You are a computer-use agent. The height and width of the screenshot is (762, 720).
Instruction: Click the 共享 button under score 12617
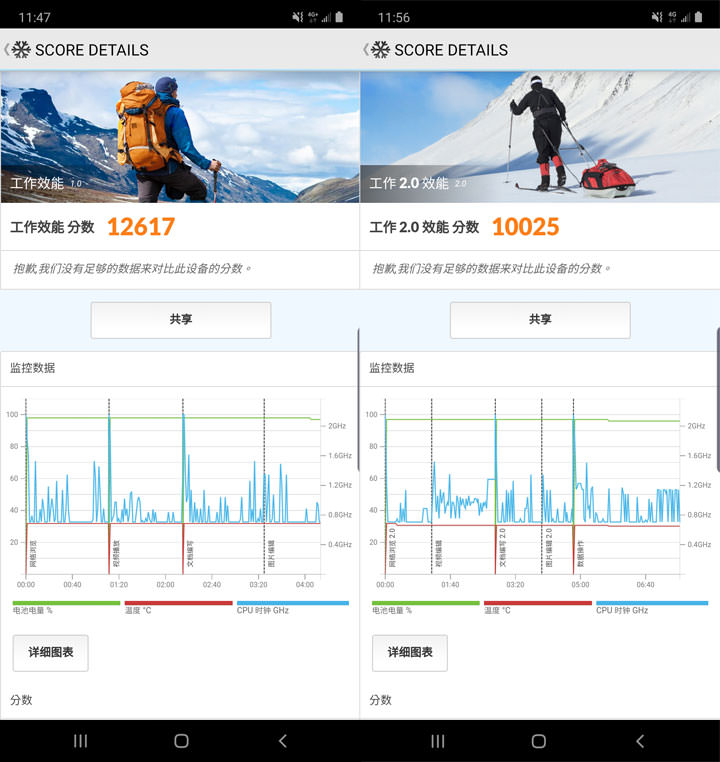(x=181, y=320)
